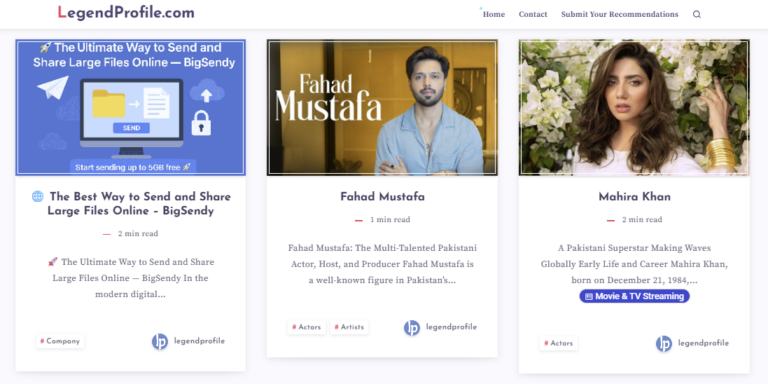This screenshot has width=768, height=384.
Task: Click "2 min read" on Mahira Khan card
Action: (642, 219)
